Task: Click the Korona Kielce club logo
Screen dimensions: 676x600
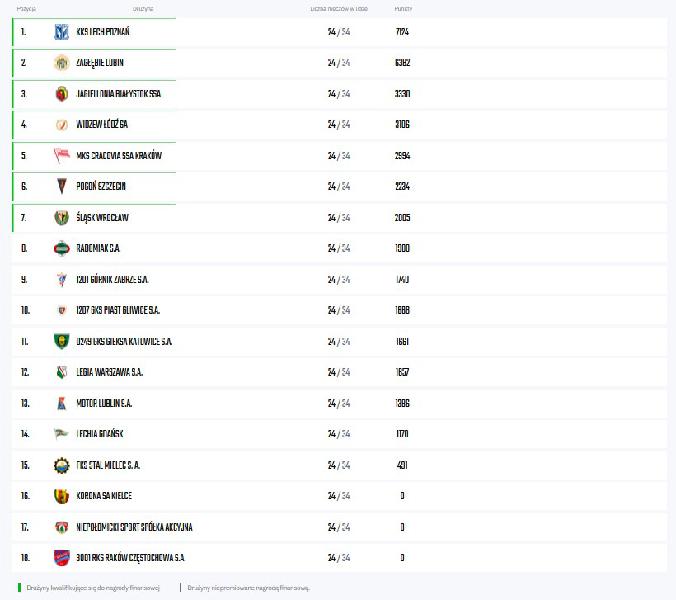Action: pos(61,496)
